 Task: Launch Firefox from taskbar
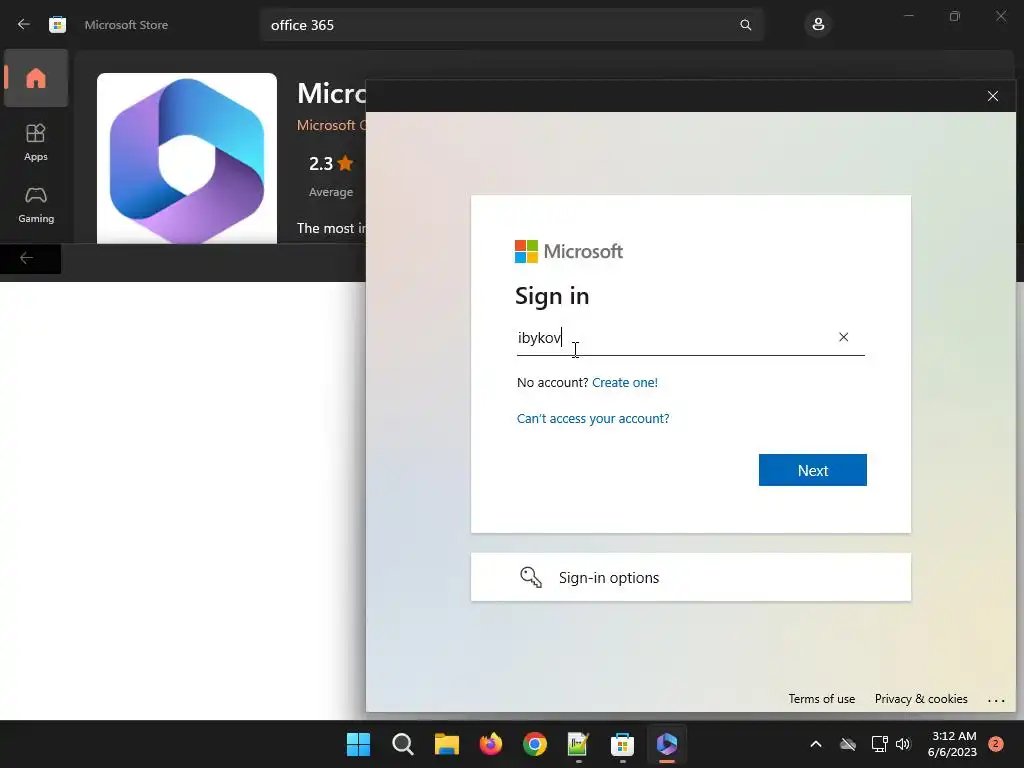pyautogui.click(x=490, y=744)
